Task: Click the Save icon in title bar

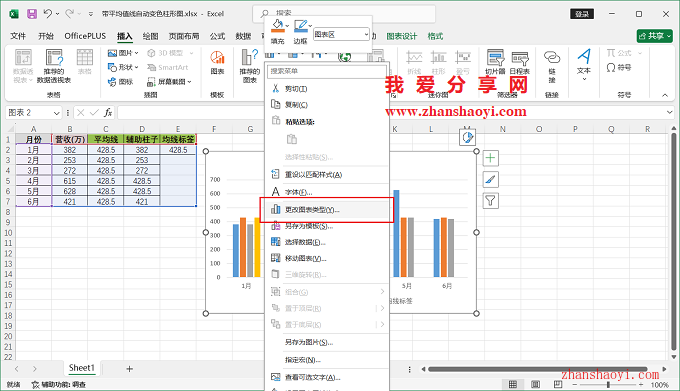Action: click(32, 14)
